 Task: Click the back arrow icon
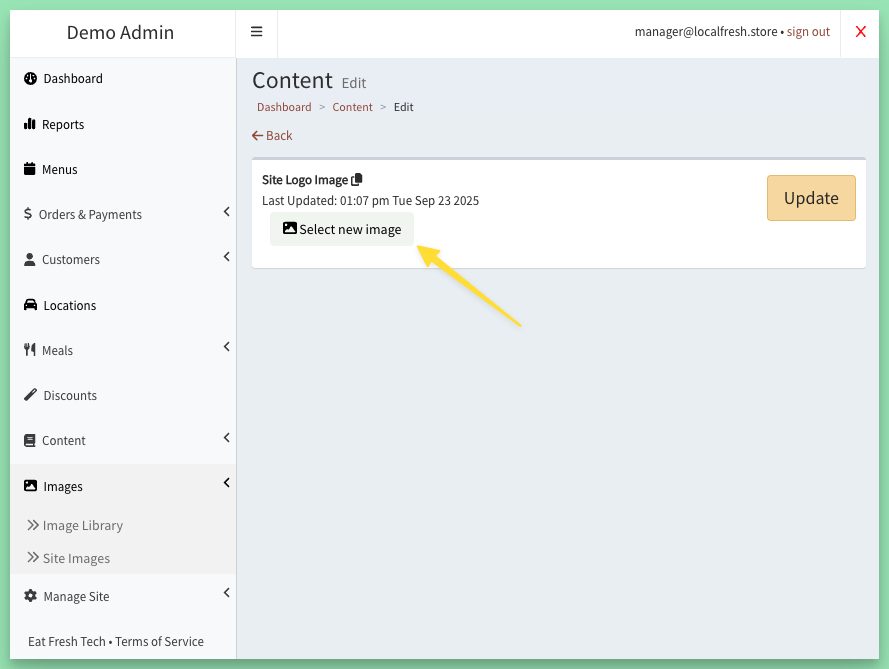pyautogui.click(x=257, y=136)
